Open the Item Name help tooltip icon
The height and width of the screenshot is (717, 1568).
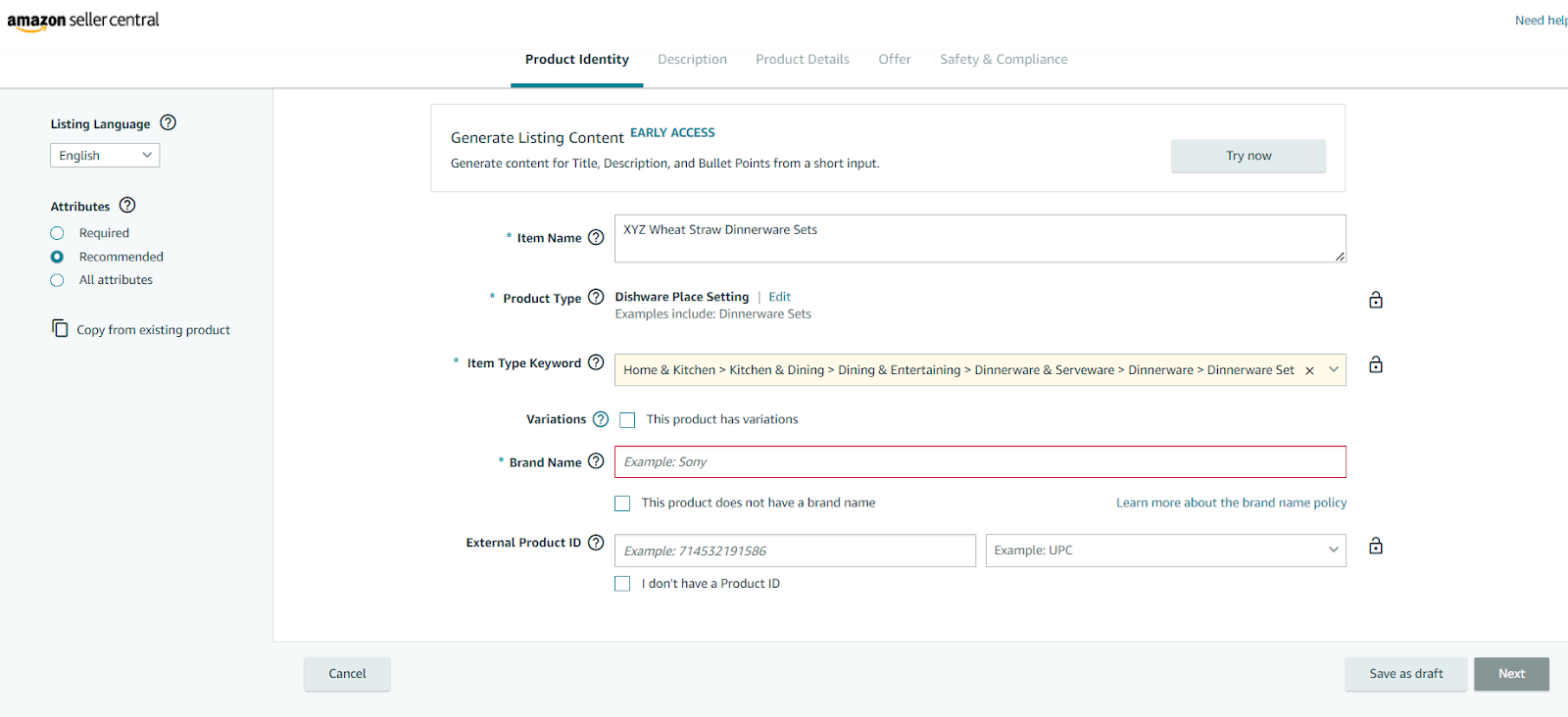(596, 238)
